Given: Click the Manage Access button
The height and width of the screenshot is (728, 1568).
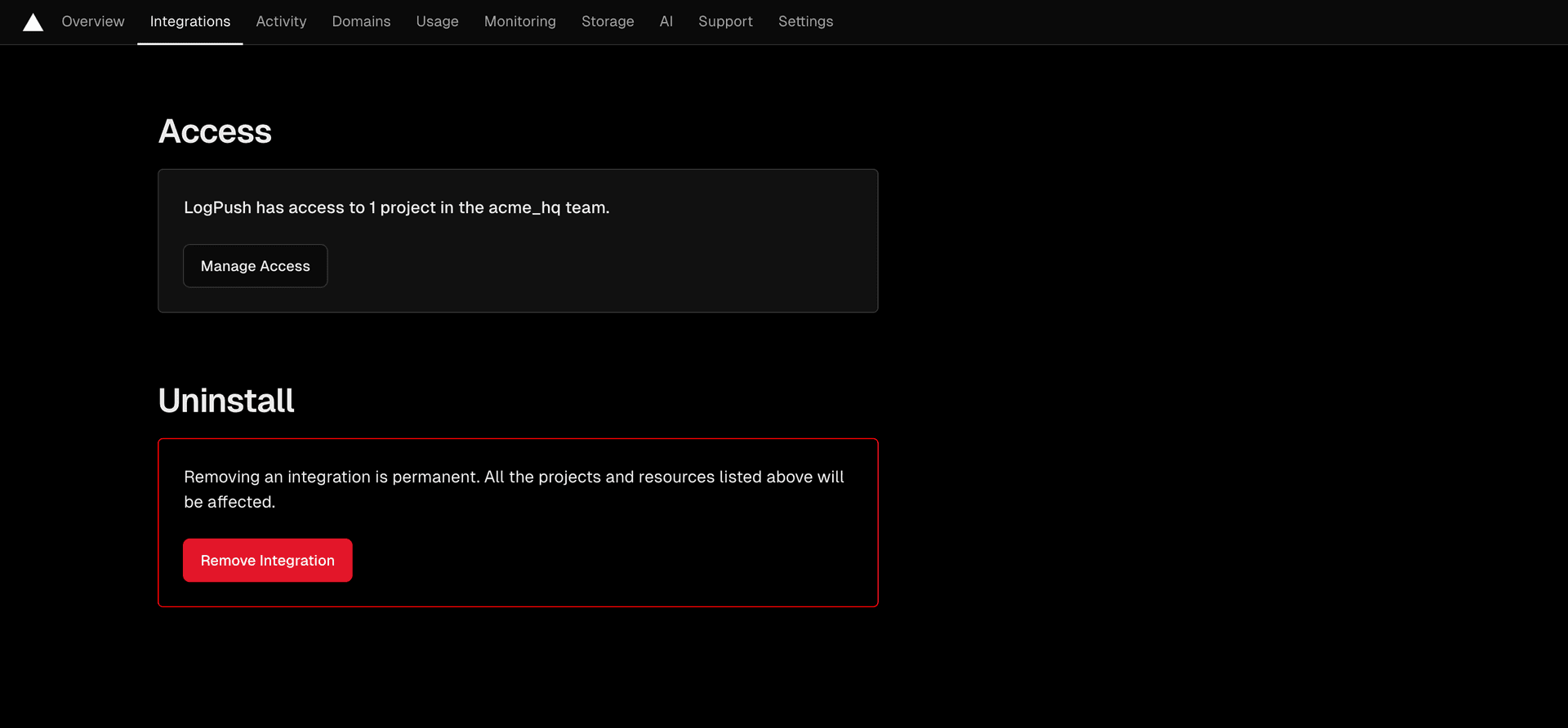Looking at the screenshot, I should point(255,266).
